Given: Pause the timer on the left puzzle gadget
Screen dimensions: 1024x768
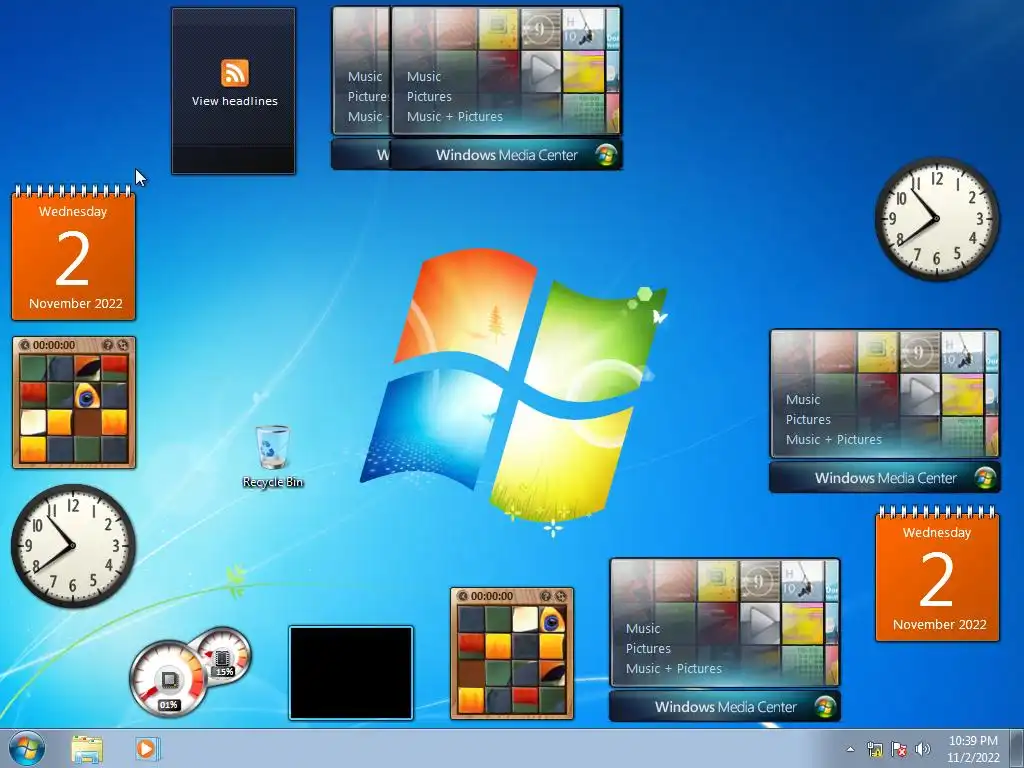Looking at the screenshot, I should point(25,345).
